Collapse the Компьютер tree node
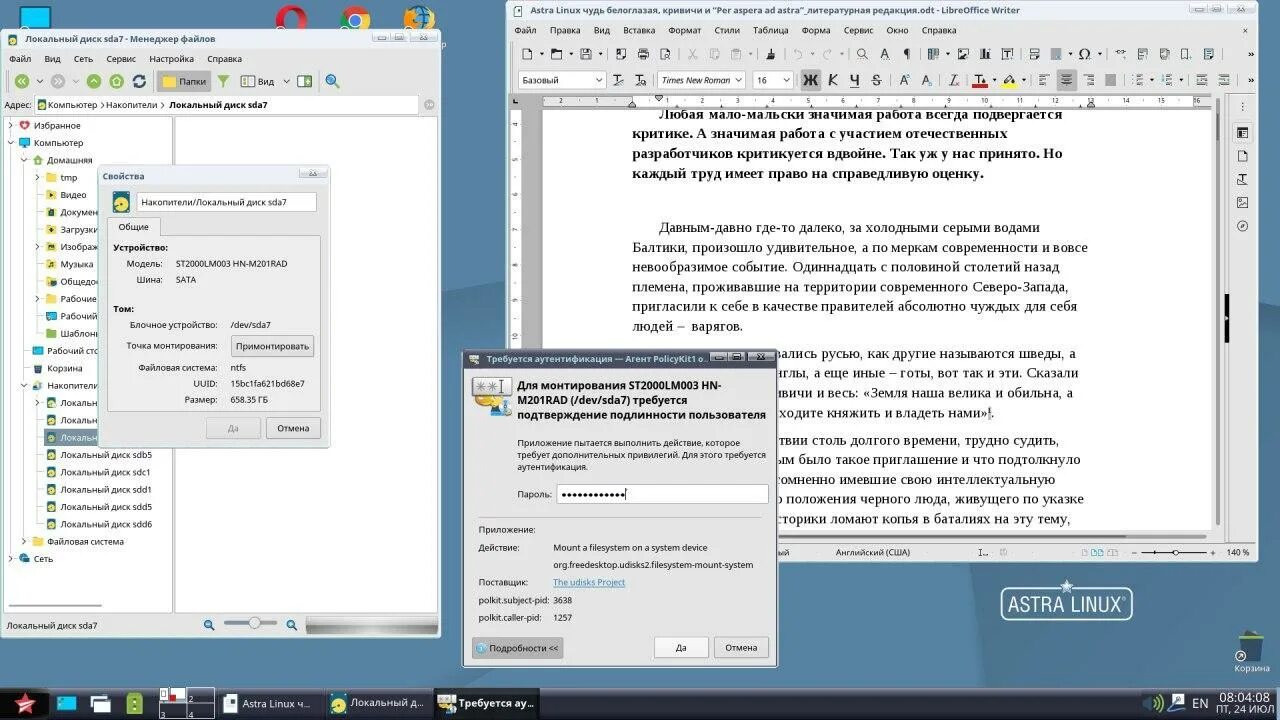The height and width of the screenshot is (720, 1280). tap(11, 142)
